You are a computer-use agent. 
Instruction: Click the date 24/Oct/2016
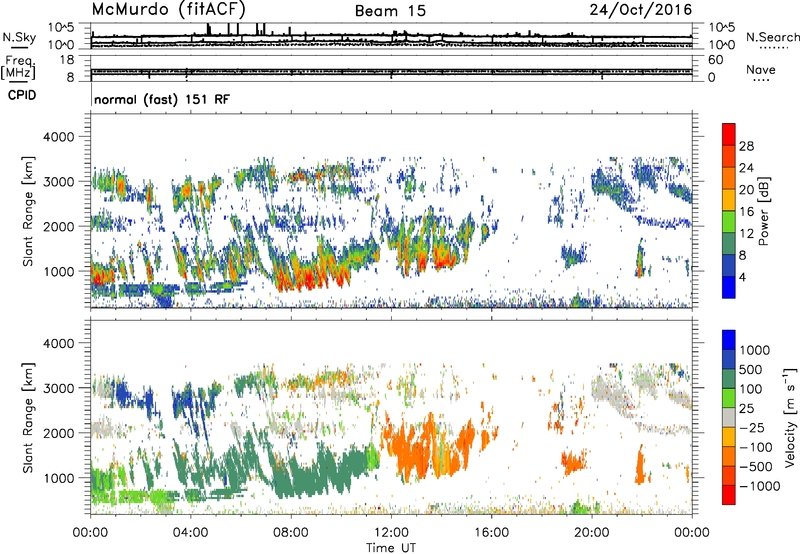click(641, 10)
